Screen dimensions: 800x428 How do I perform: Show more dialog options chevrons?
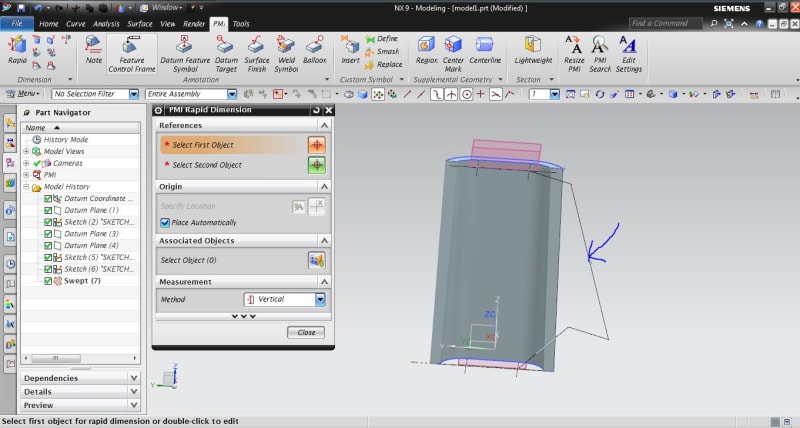click(243, 316)
